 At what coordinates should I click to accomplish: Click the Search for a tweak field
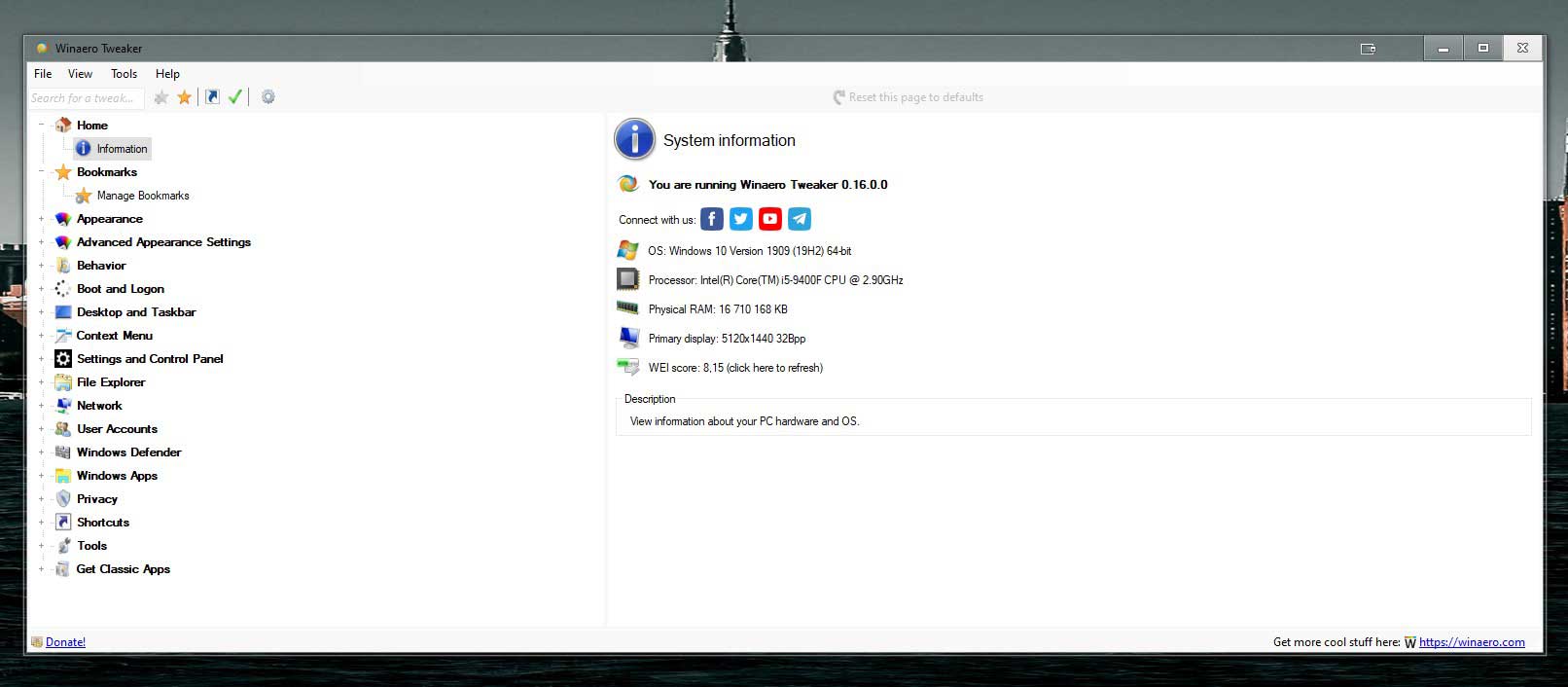(86, 98)
